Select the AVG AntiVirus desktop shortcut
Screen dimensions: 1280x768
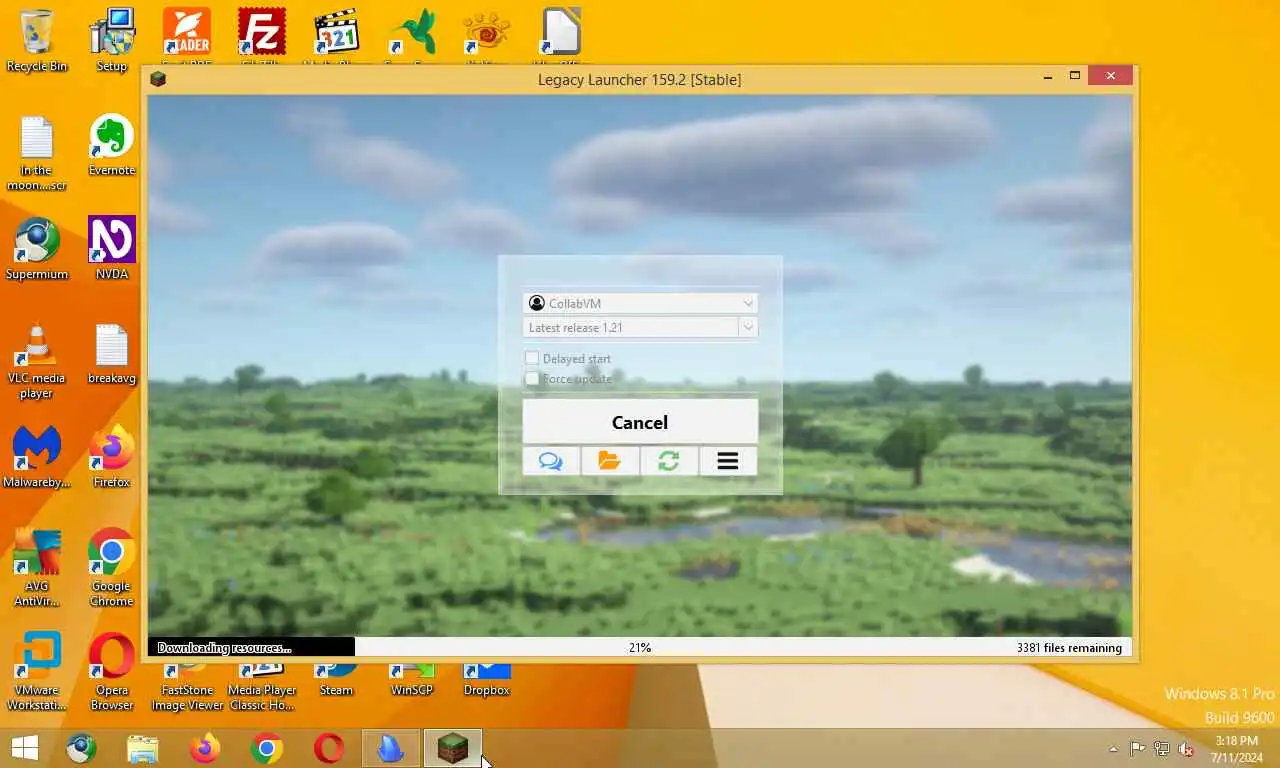tap(37, 569)
